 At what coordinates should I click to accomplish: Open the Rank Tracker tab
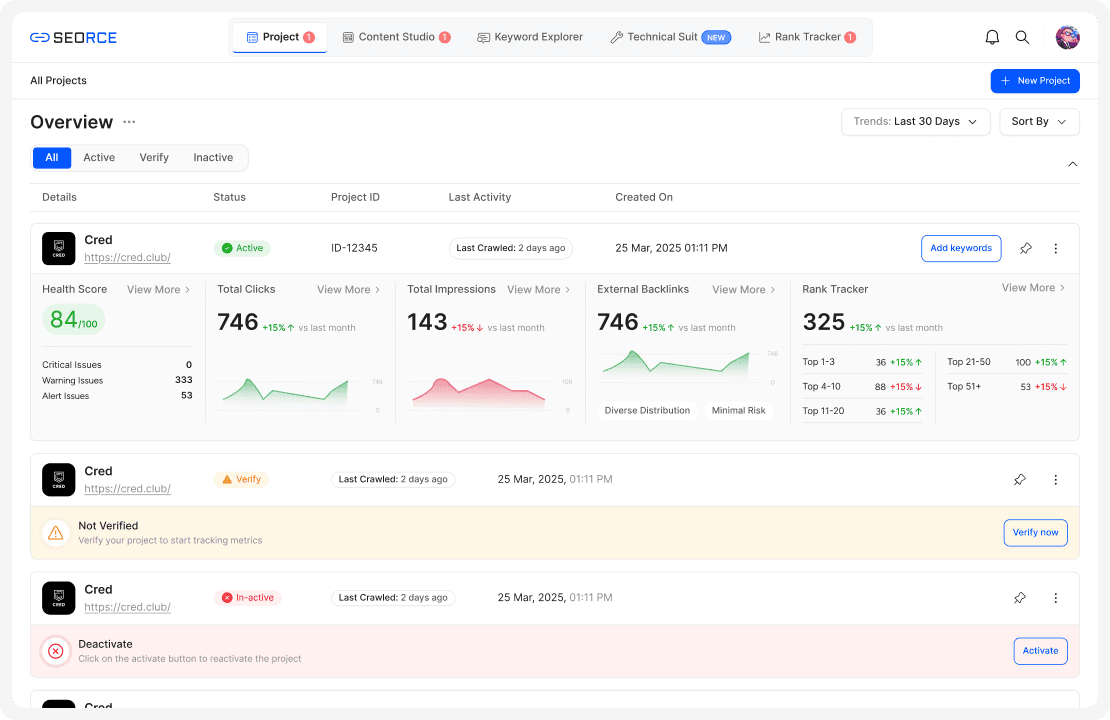click(x=808, y=36)
